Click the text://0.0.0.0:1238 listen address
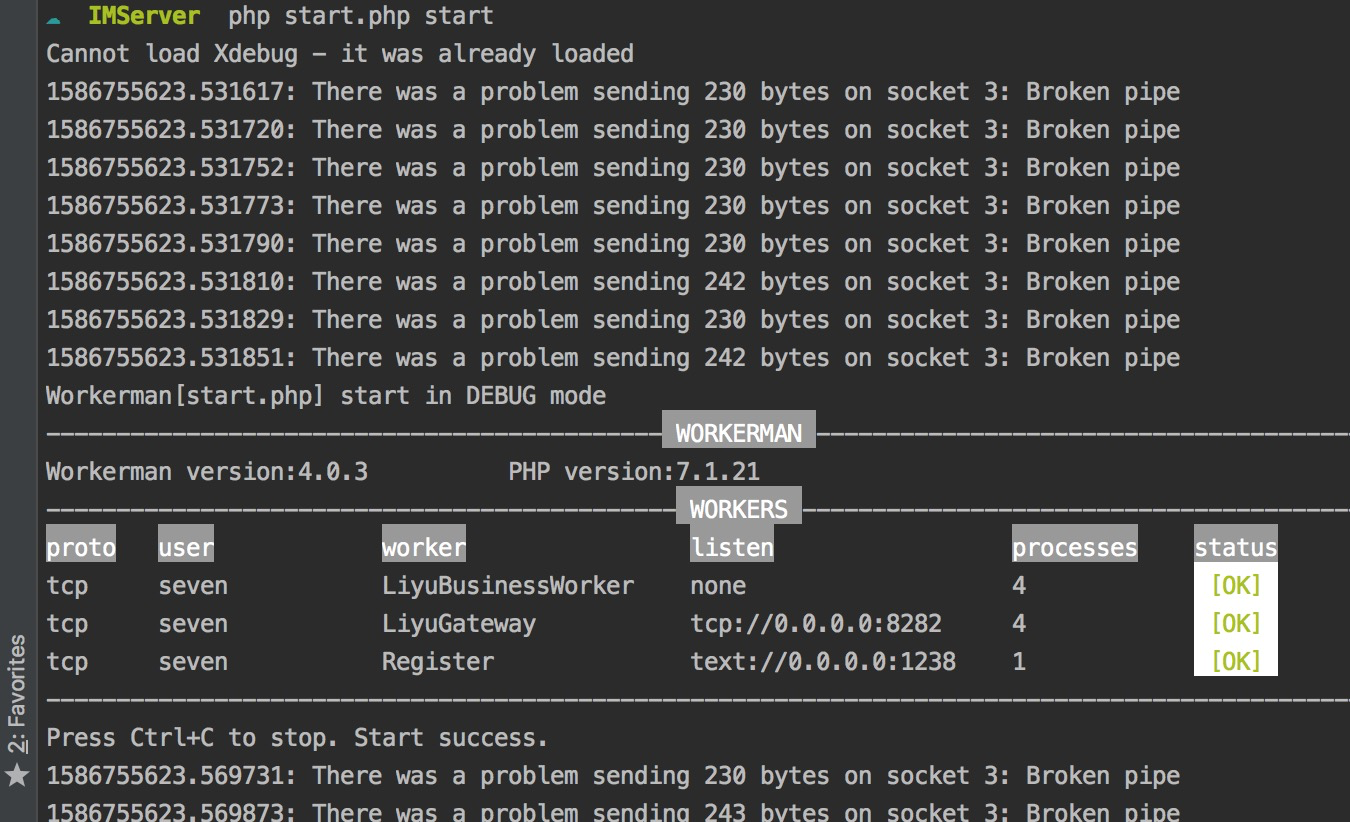Screen dimensions: 1350x822 (x=823, y=661)
